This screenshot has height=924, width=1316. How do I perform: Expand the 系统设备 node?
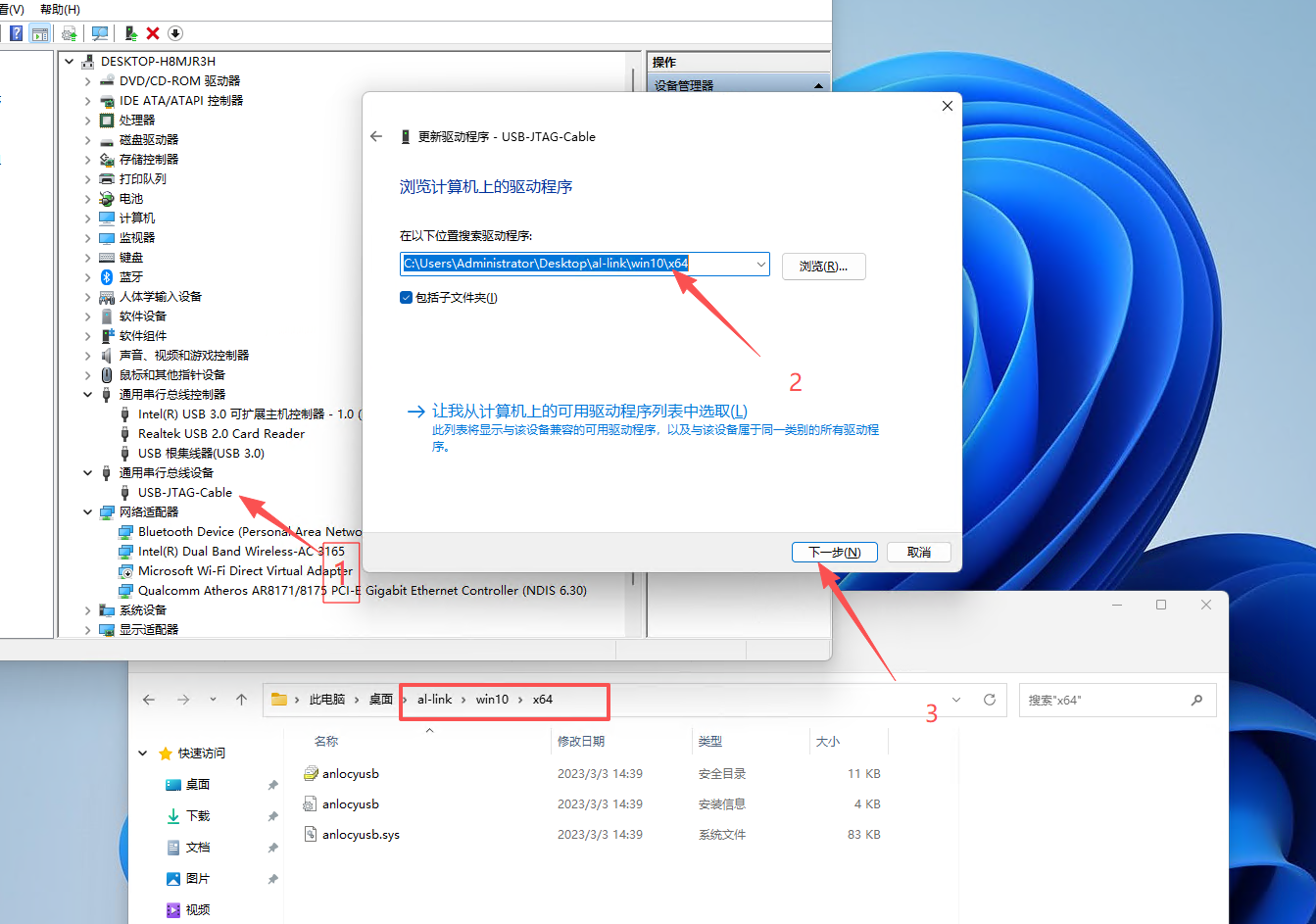coord(88,610)
